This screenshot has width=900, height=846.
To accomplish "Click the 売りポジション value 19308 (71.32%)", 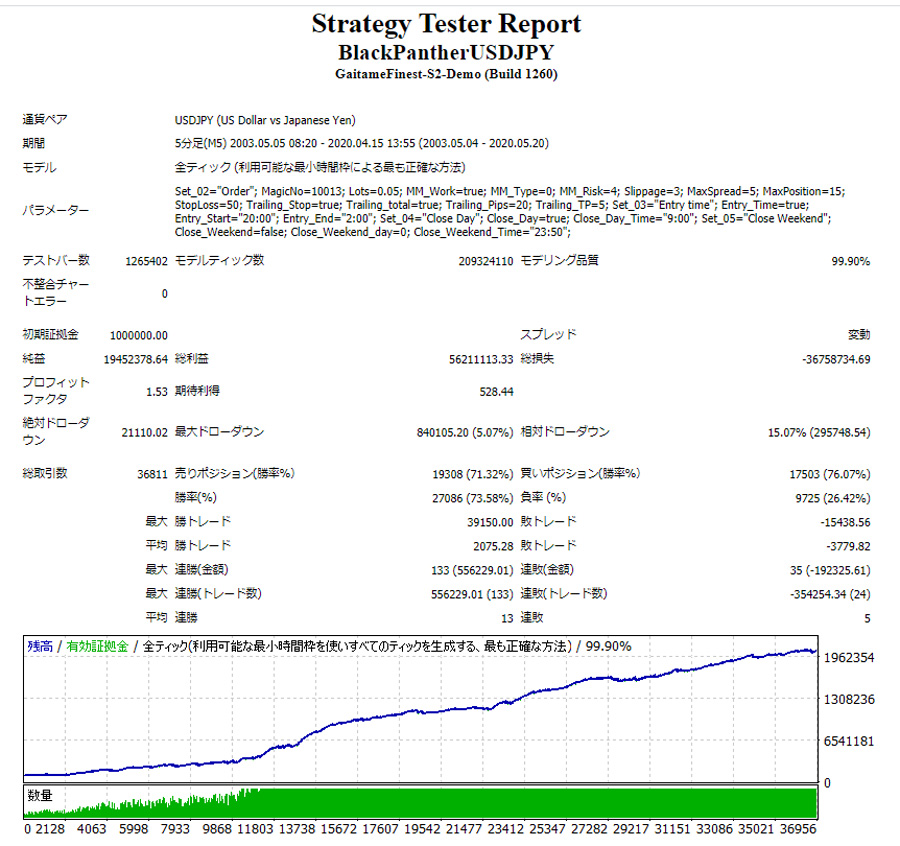I will pos(473,474).
